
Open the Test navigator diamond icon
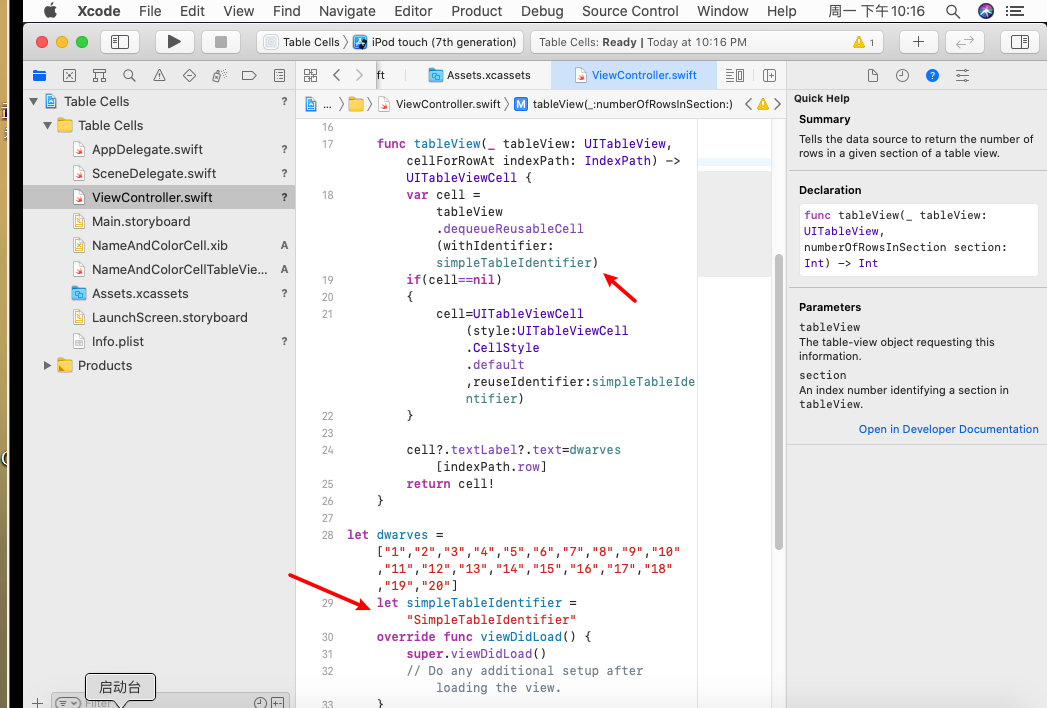[190, 75]
